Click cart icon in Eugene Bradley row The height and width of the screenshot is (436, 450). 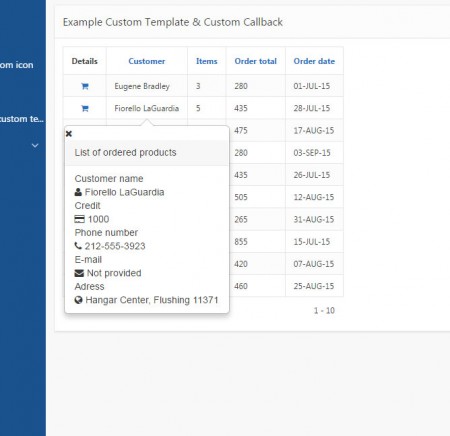pos(85,86)
